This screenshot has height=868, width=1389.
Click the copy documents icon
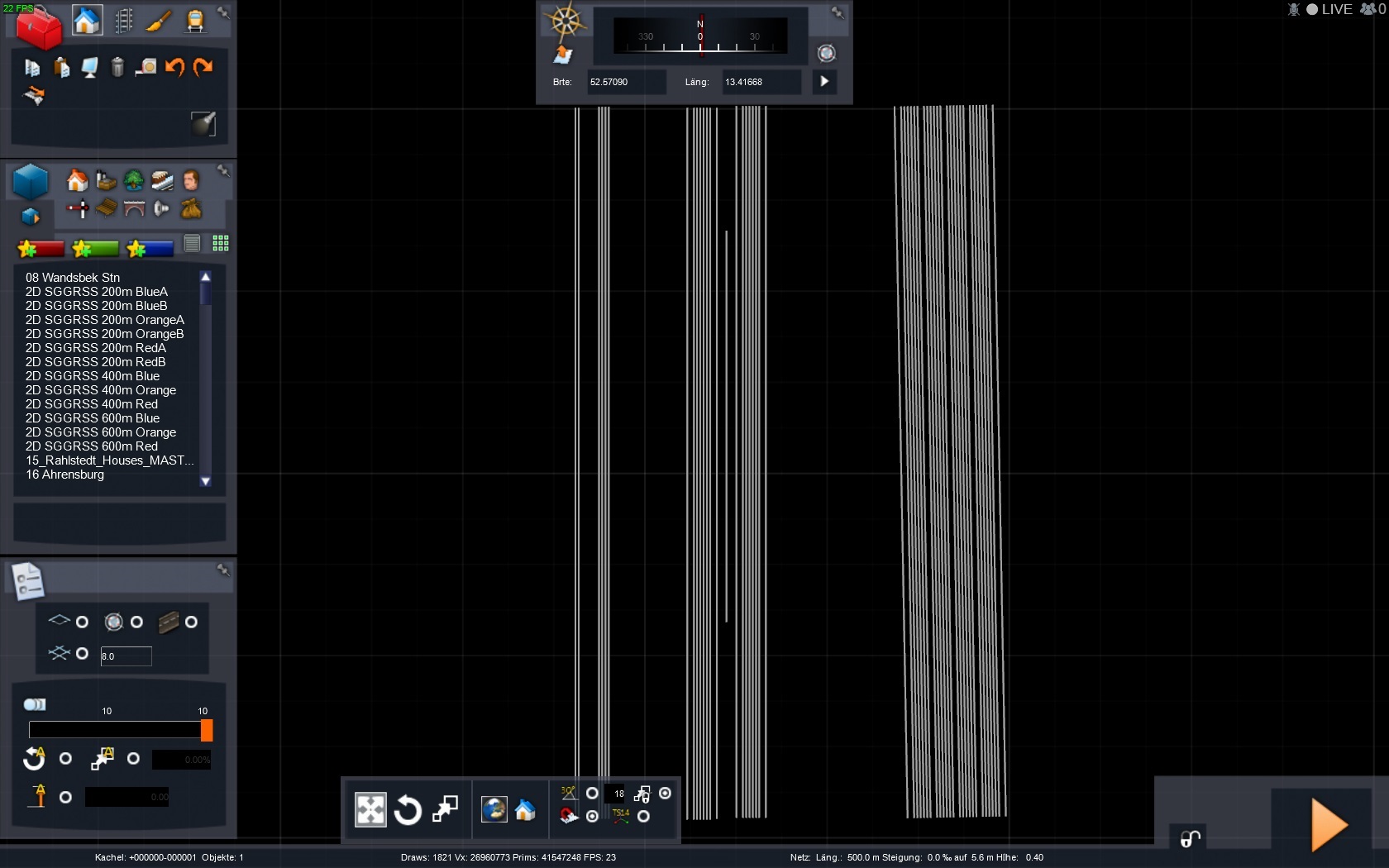click(32, 67)
